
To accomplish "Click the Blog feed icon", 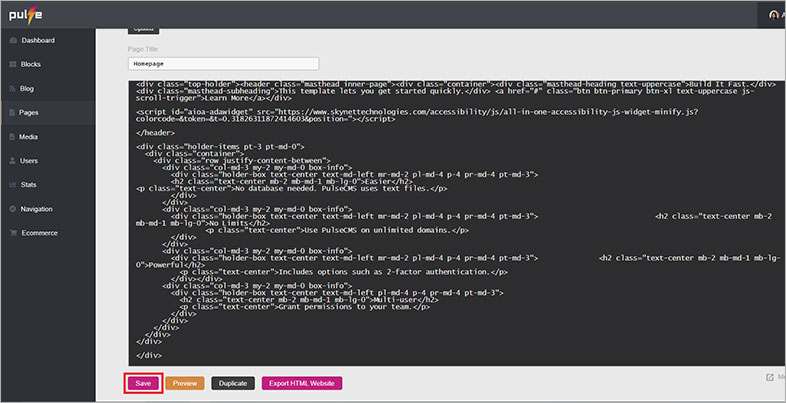I will [x=11, y=88].
